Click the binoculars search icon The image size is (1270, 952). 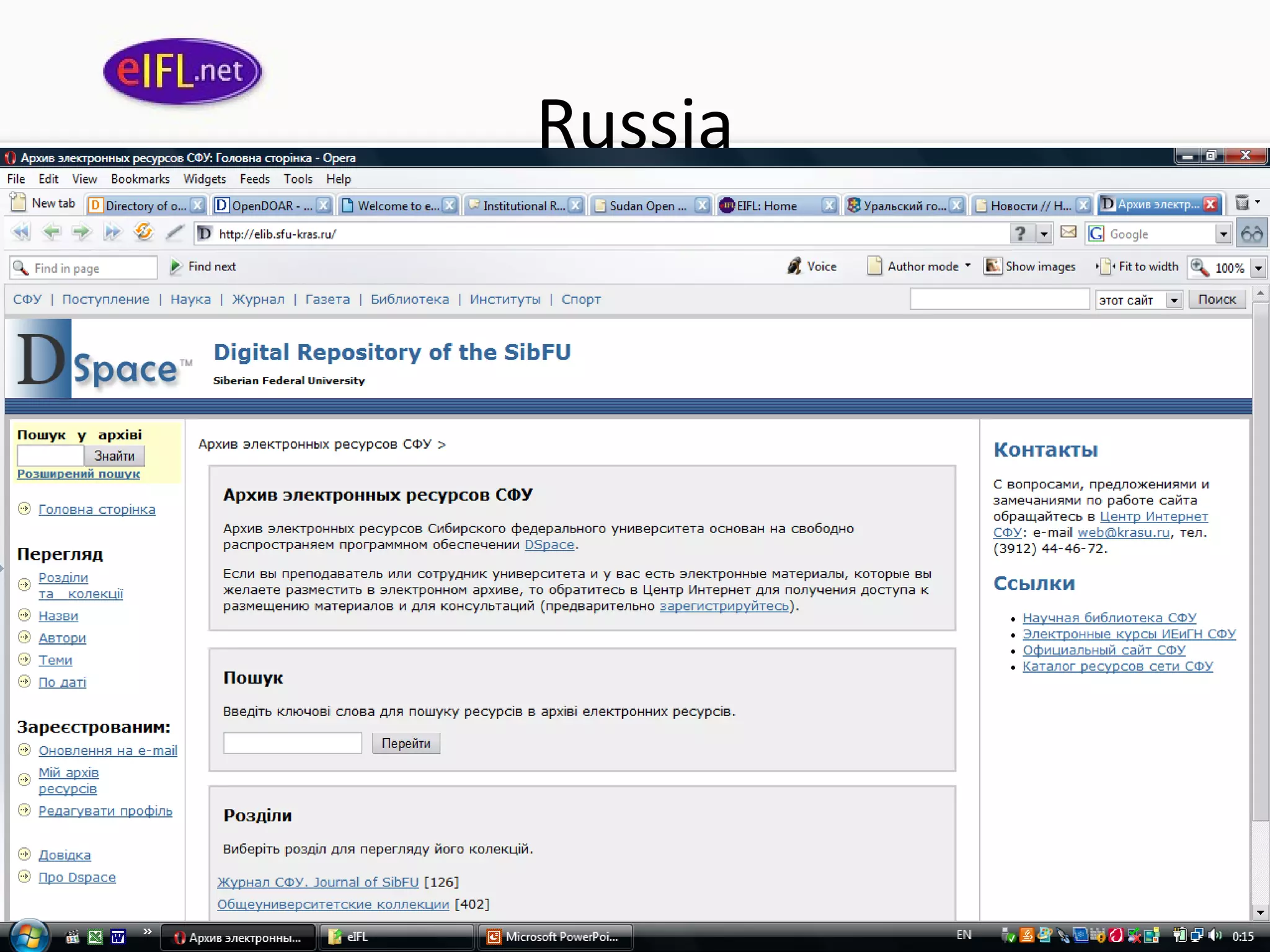tap(1251, 234)
